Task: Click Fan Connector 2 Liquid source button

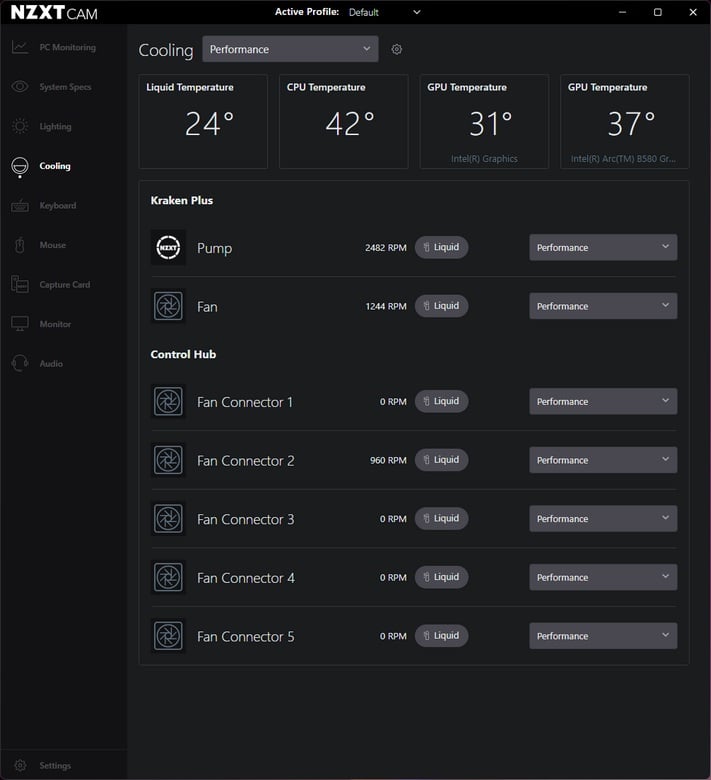Action: coord(441,460)
